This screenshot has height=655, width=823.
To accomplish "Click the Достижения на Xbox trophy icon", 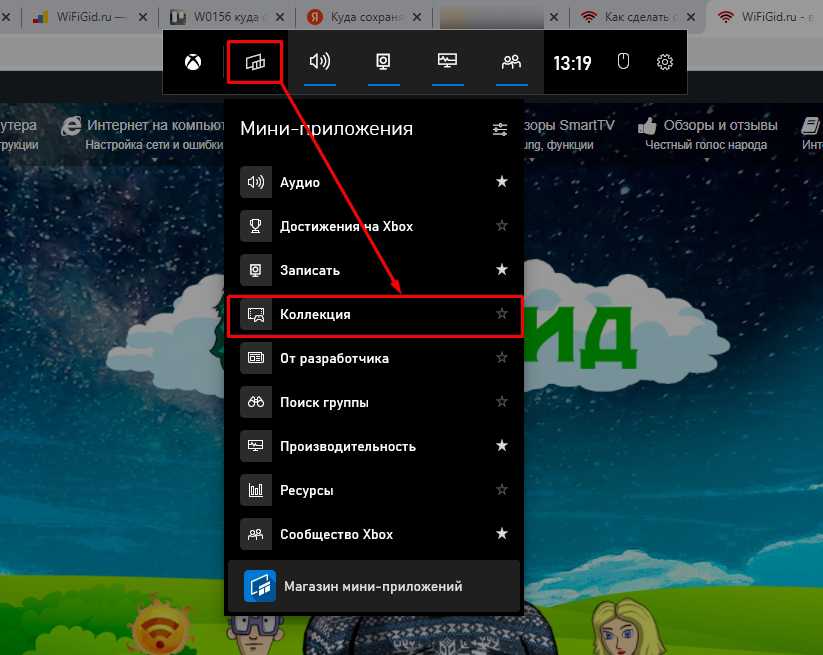I will (256, 226).
